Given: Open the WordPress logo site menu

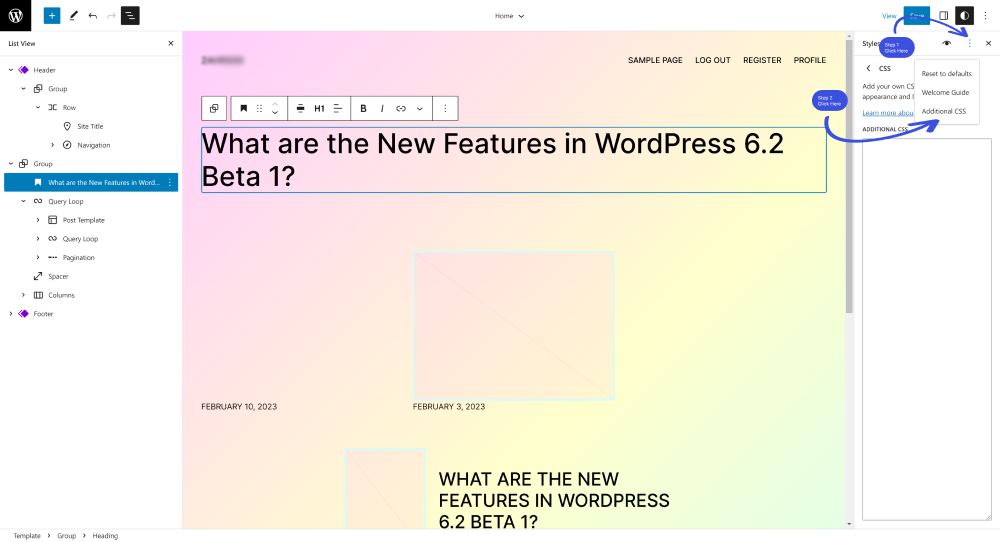Looking at the screenshot, I should tap(15, 15).
